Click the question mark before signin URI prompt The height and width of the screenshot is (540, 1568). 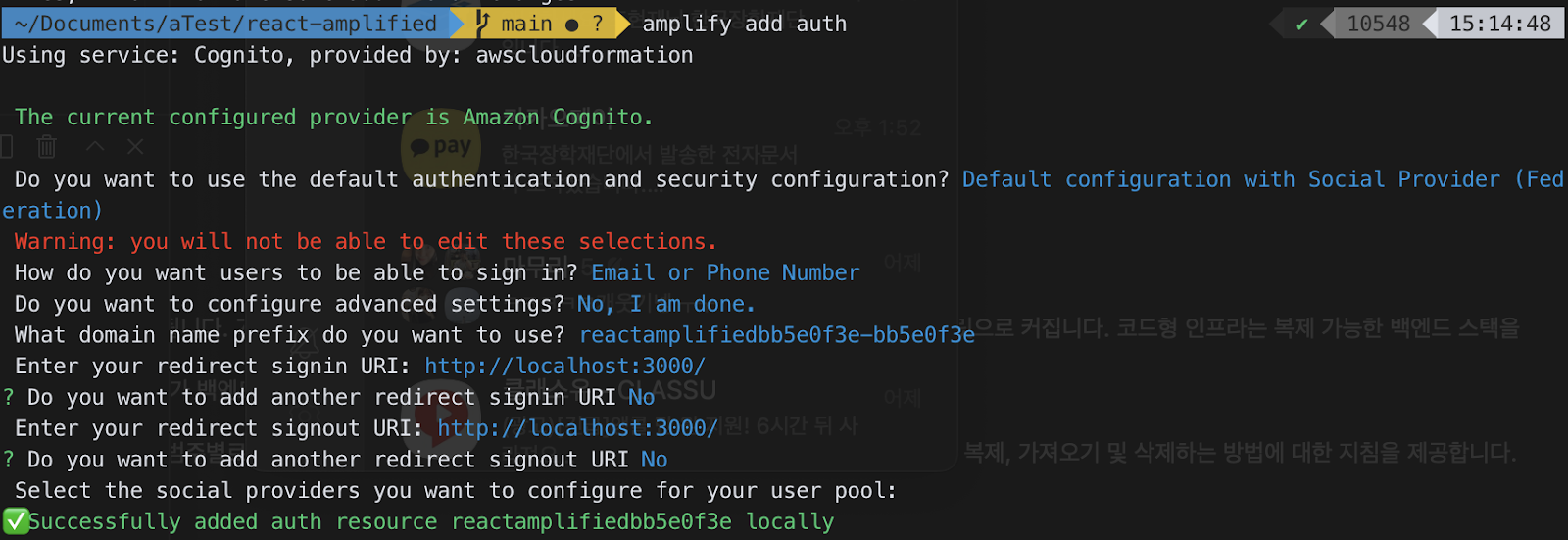(8, 397)
